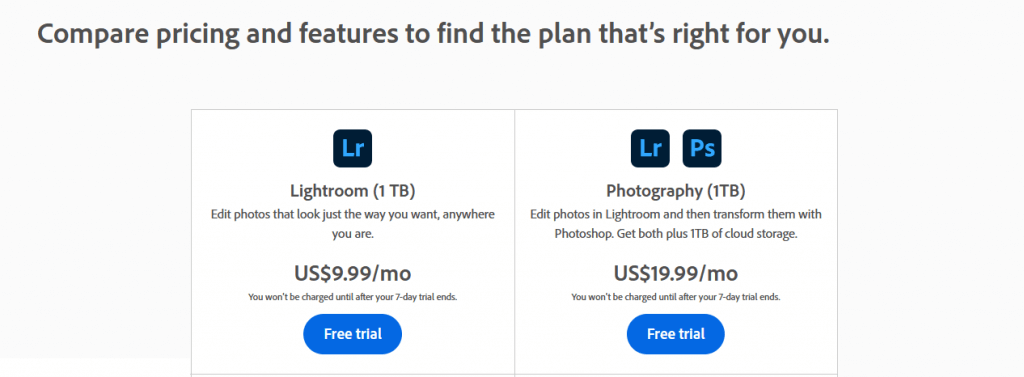This screenshot has width=1024, height=377.
Task: Start Free trial for Photography (1TB)
Action: (x=676, y=334)
